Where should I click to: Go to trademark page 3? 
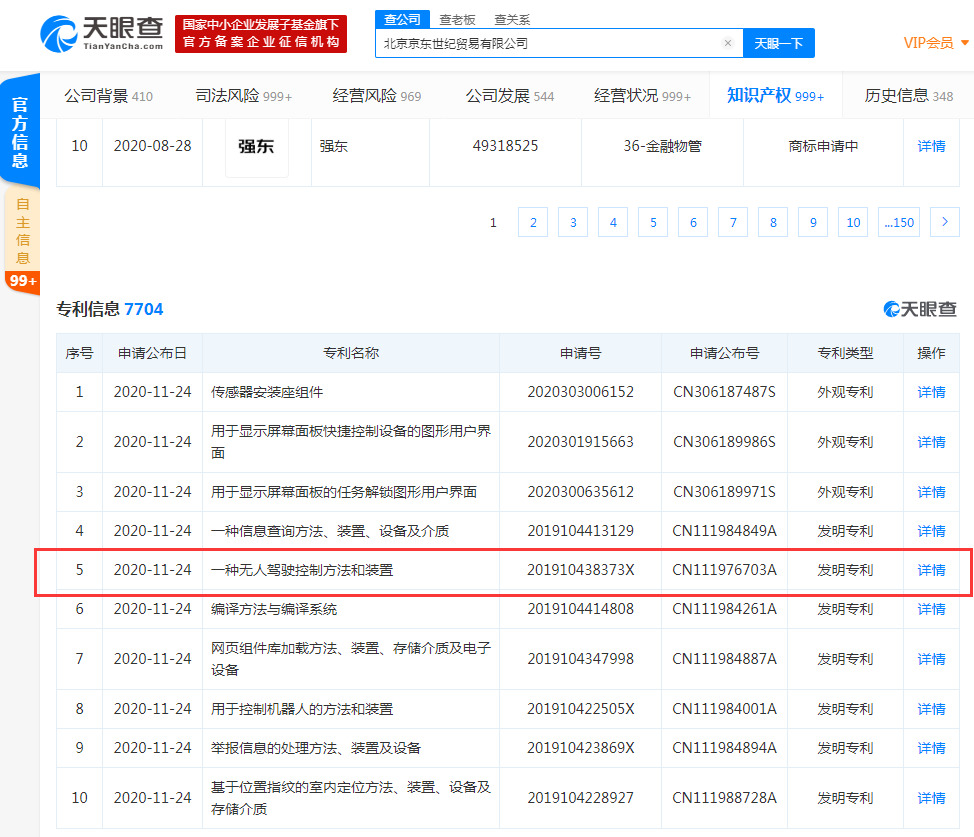(573, 222)
